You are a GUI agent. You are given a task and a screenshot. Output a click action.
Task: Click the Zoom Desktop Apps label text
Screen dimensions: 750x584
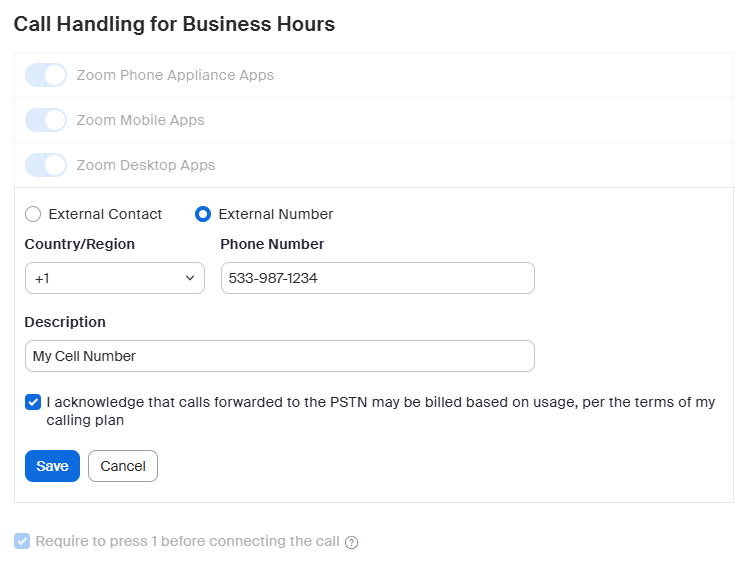(146, 165)
